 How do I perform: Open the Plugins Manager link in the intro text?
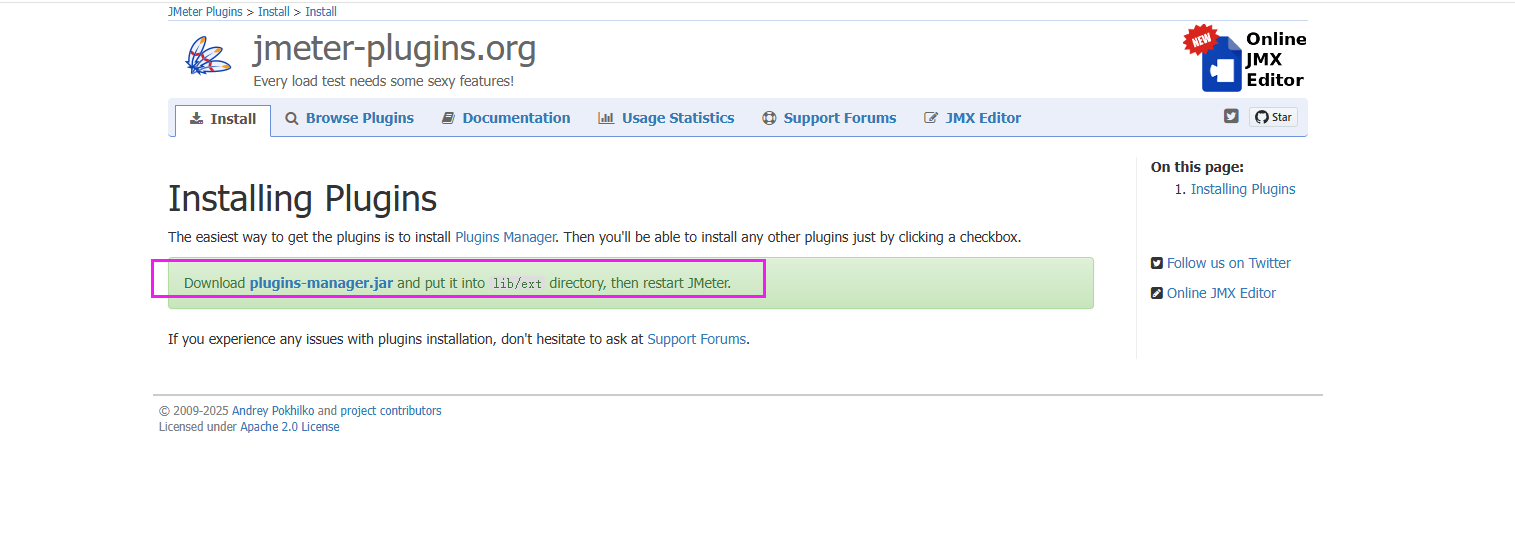[x=505, y=237]
